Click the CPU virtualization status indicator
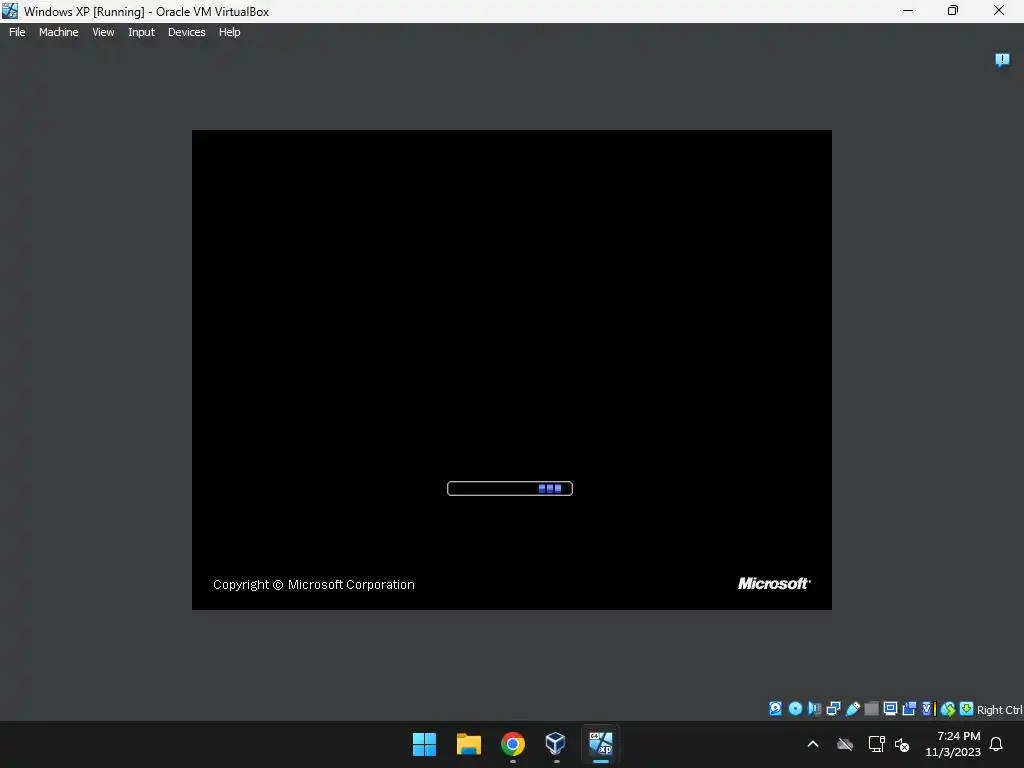The width and height of the screenshot is (1024, 768). click(x=929, y=709)
